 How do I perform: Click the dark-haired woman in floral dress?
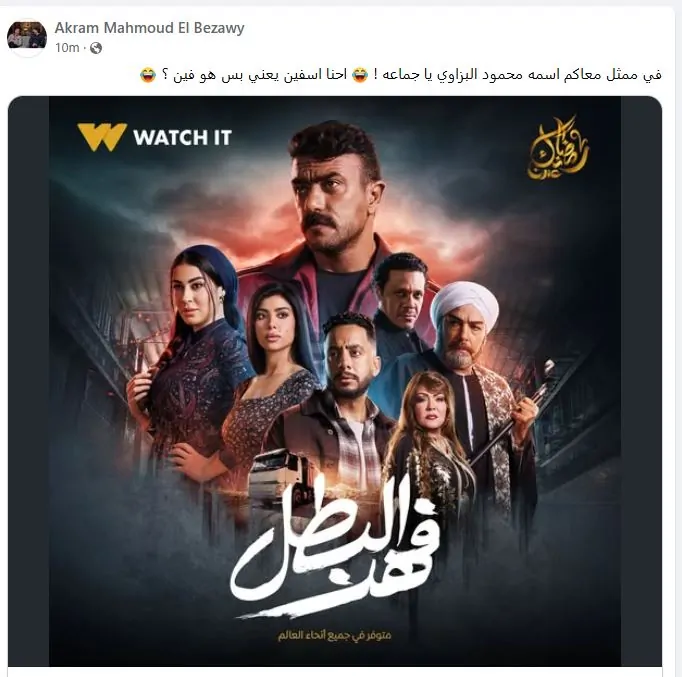272,378
